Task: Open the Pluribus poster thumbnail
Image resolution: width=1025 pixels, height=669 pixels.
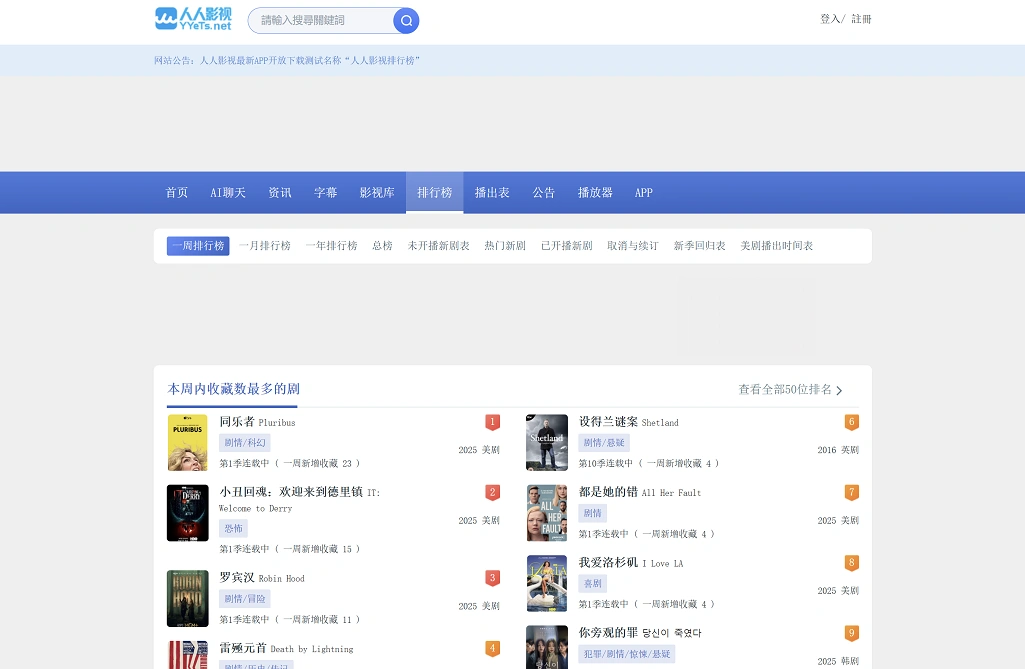Action: tap(187, 442)
